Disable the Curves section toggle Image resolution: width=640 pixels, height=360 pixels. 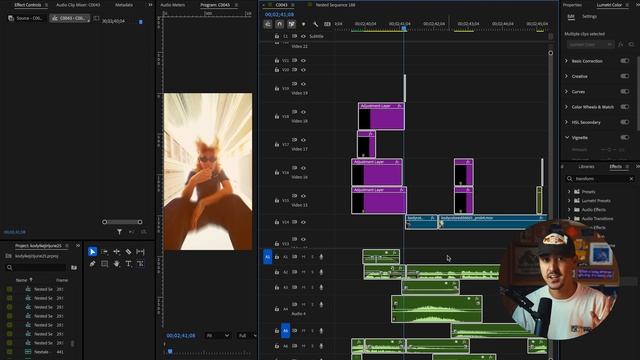(624, 91)
